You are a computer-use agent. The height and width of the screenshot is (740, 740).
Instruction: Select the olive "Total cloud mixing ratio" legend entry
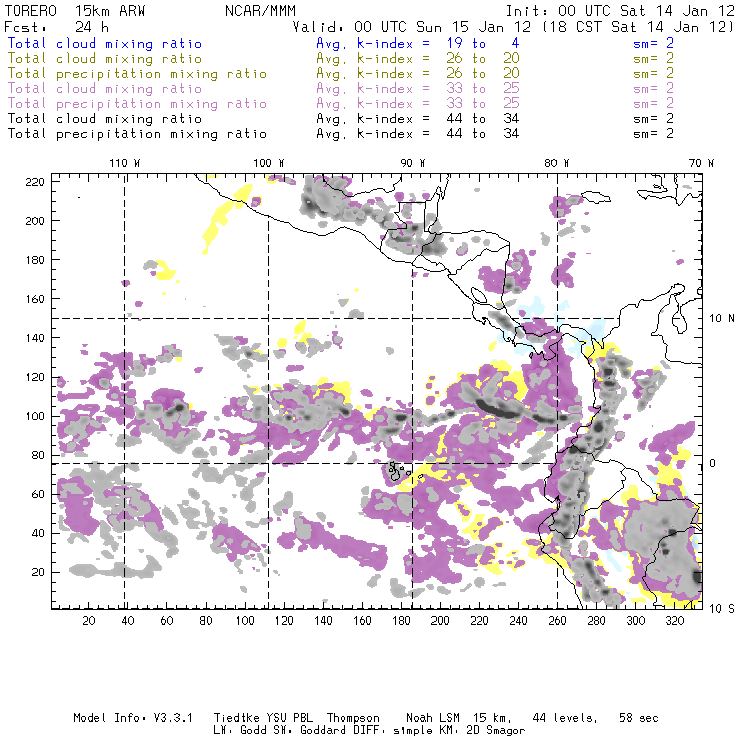[x=105, y=59]
